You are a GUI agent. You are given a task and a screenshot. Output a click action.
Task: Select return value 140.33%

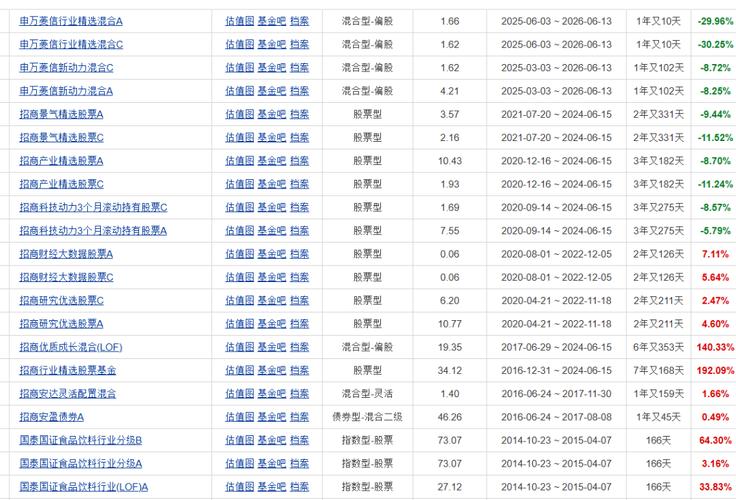tap(715, 347)
